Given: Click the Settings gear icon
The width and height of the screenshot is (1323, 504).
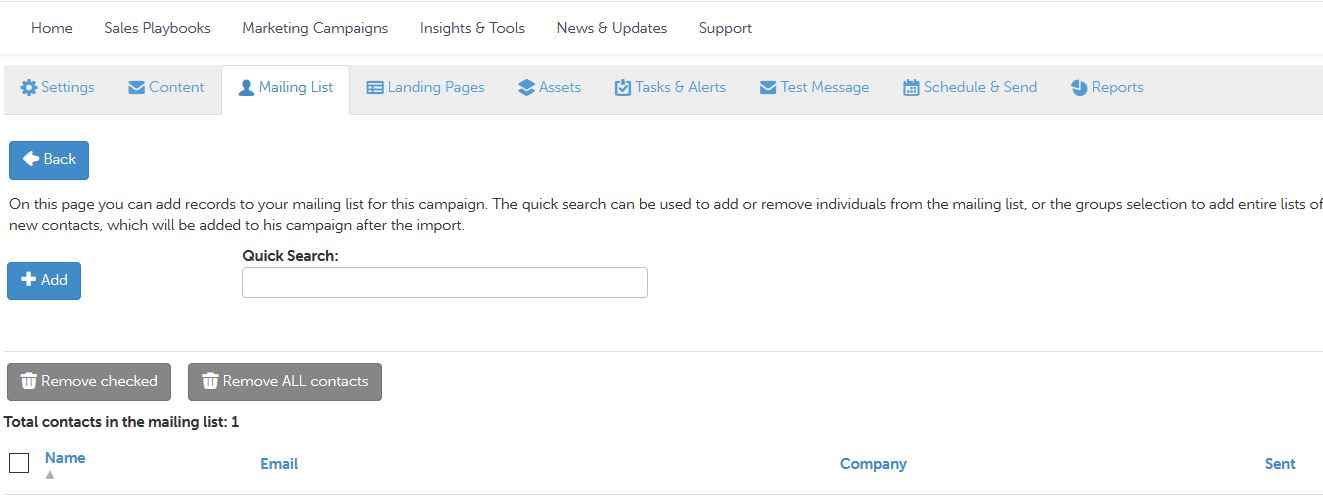Looking at the screenshot, I should 29,88.
